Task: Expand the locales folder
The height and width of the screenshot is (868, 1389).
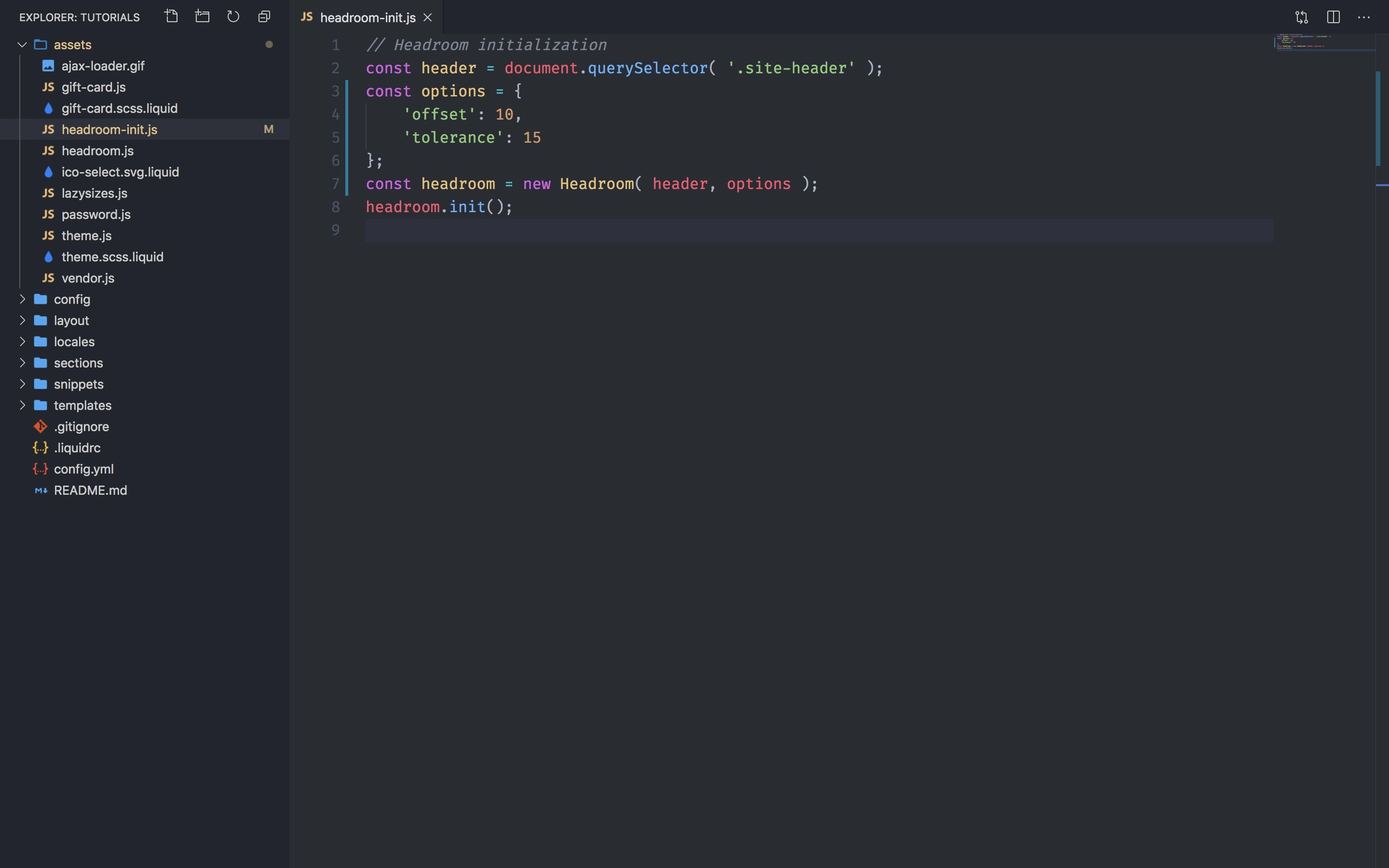Action: tap(22, 341)
